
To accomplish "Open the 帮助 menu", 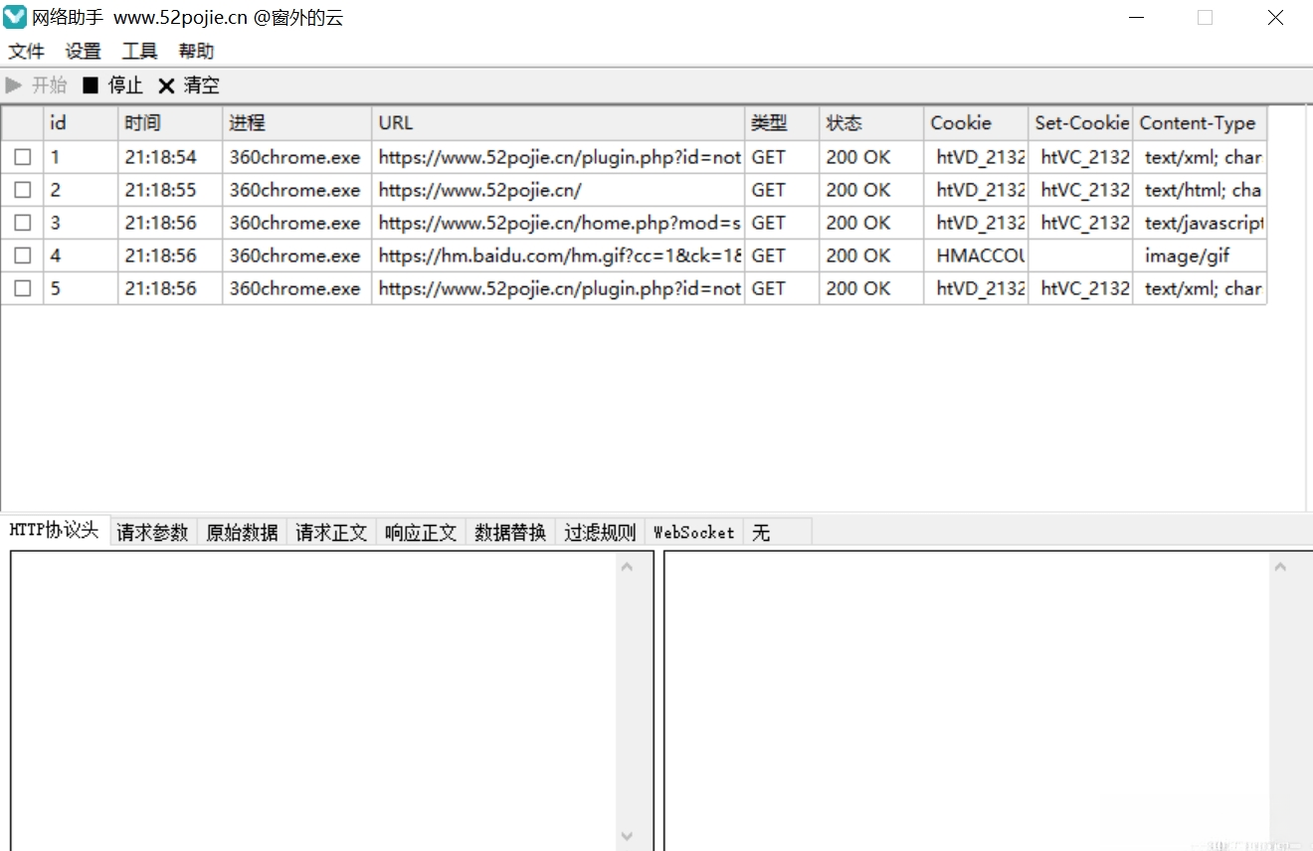I will coord(197,52).
